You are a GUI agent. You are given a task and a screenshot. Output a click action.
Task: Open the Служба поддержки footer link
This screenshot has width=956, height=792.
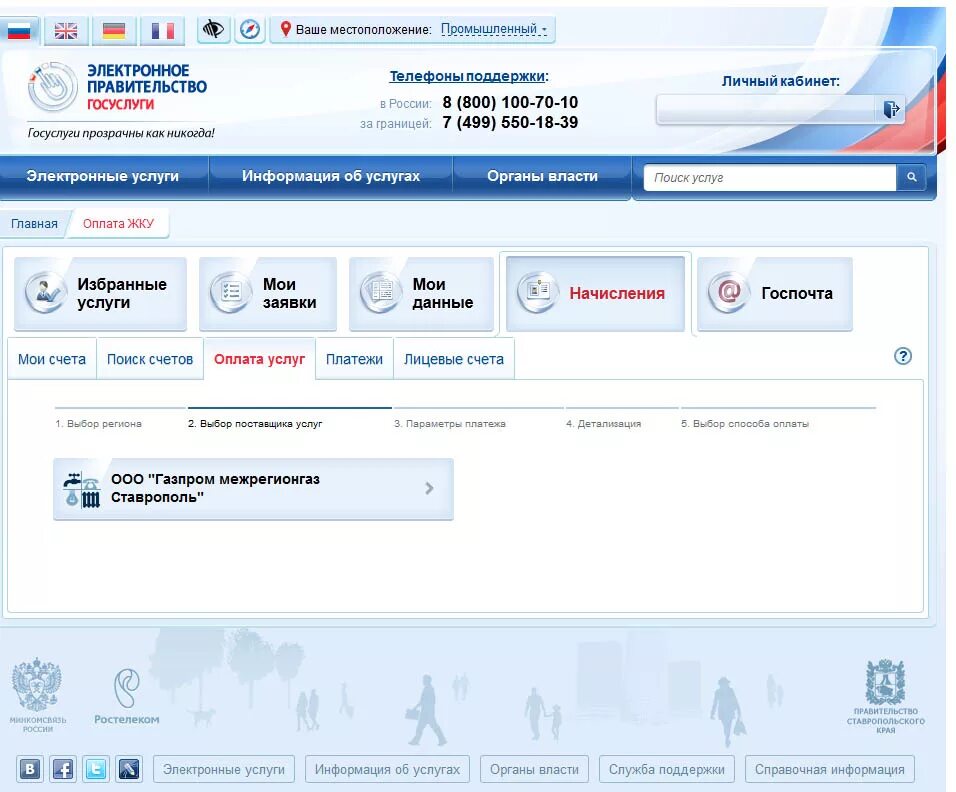pos(666,769)
